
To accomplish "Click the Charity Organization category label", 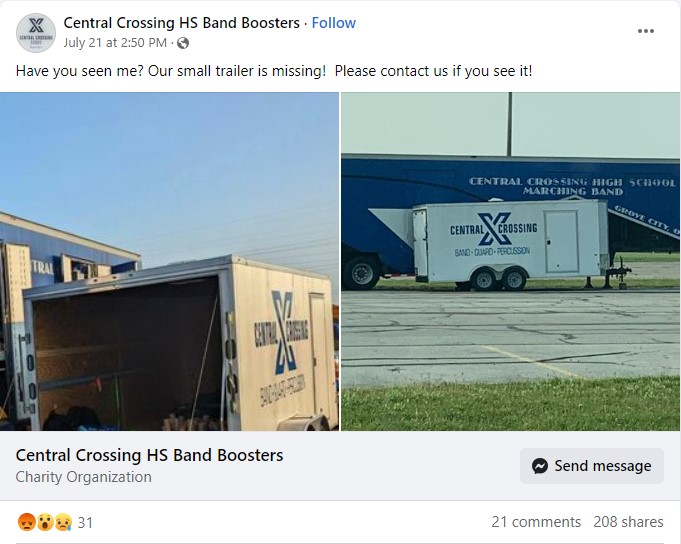I will point(83,477).
